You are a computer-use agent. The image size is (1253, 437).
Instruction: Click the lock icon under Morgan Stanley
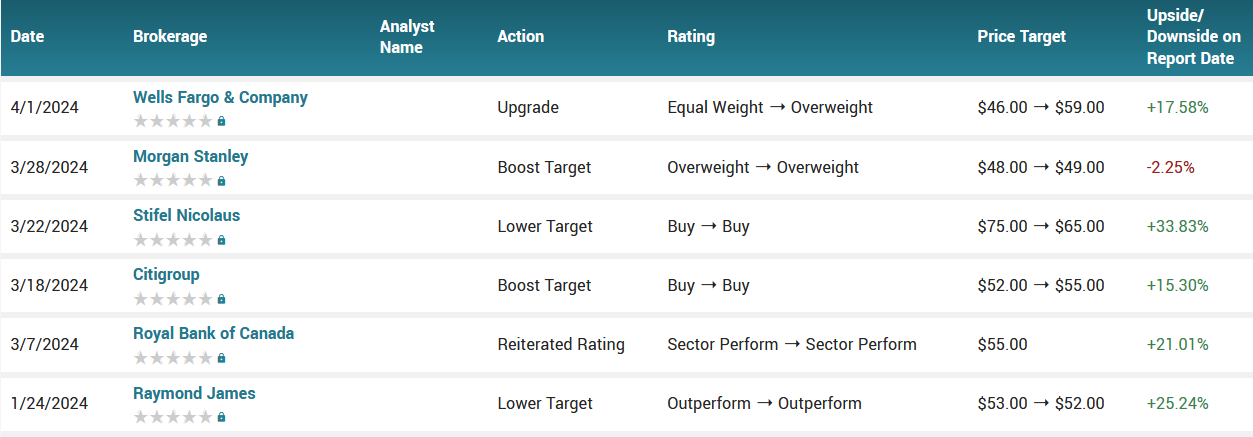coord(221,181)
